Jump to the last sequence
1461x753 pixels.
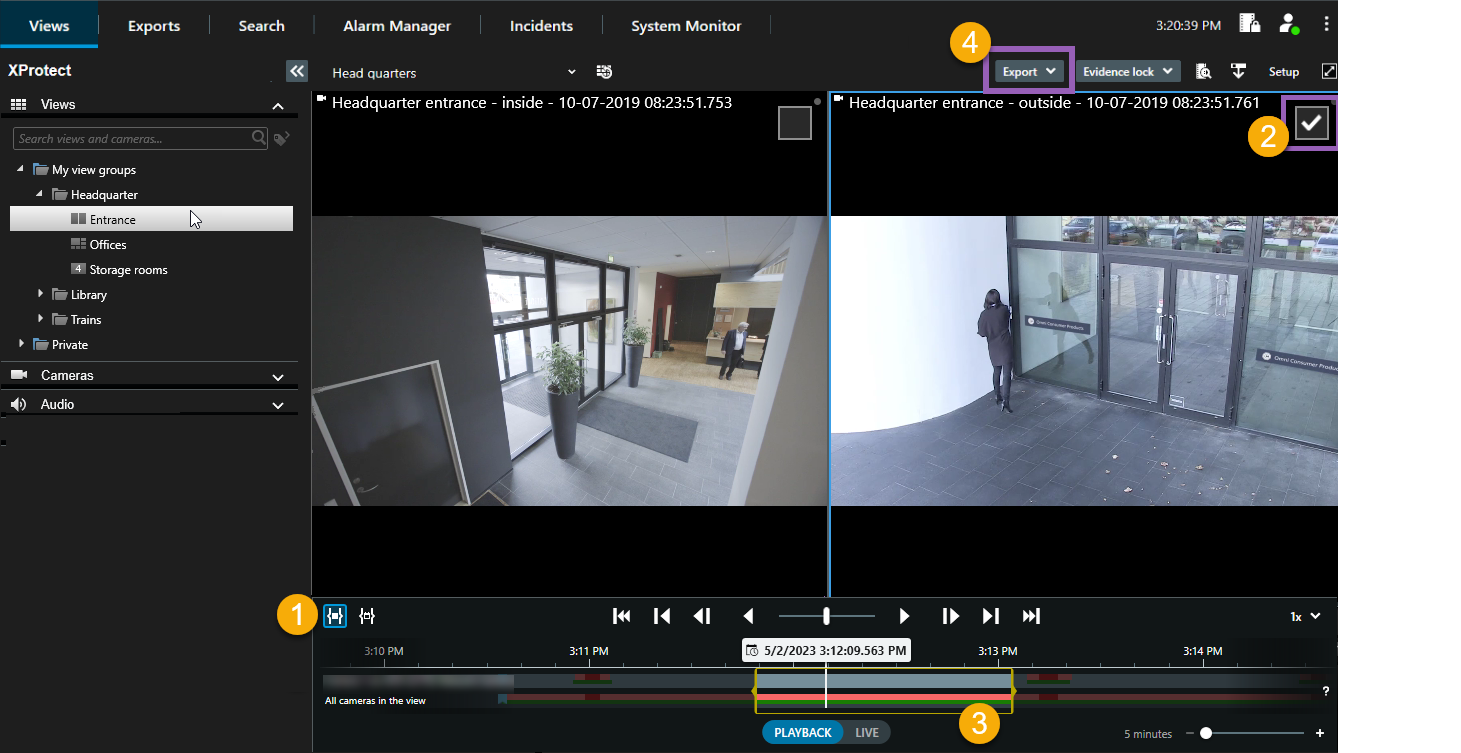[1031, 616]
